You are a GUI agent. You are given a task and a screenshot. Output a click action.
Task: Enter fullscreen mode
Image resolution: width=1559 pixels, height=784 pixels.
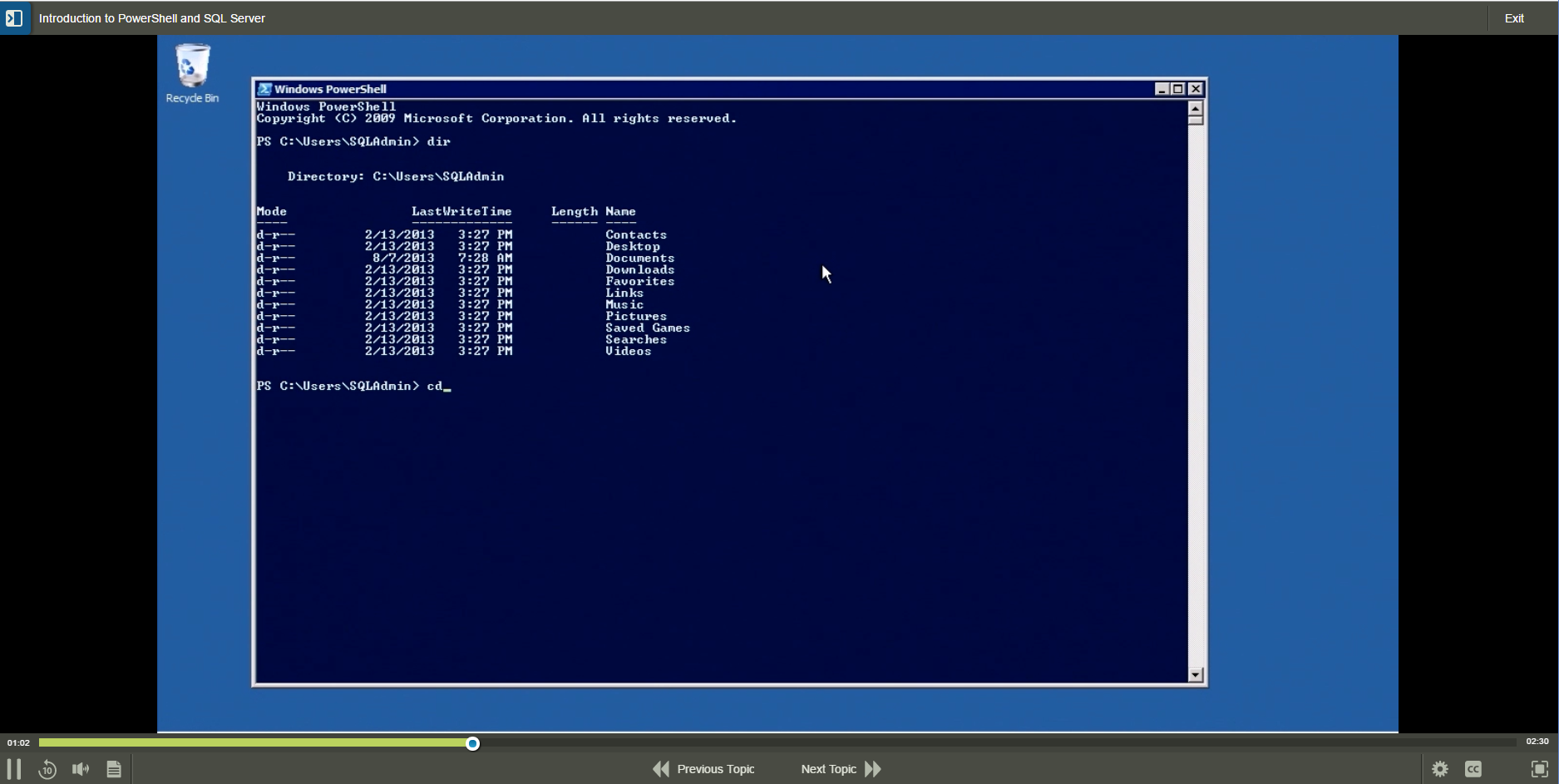pos(1539,769)
